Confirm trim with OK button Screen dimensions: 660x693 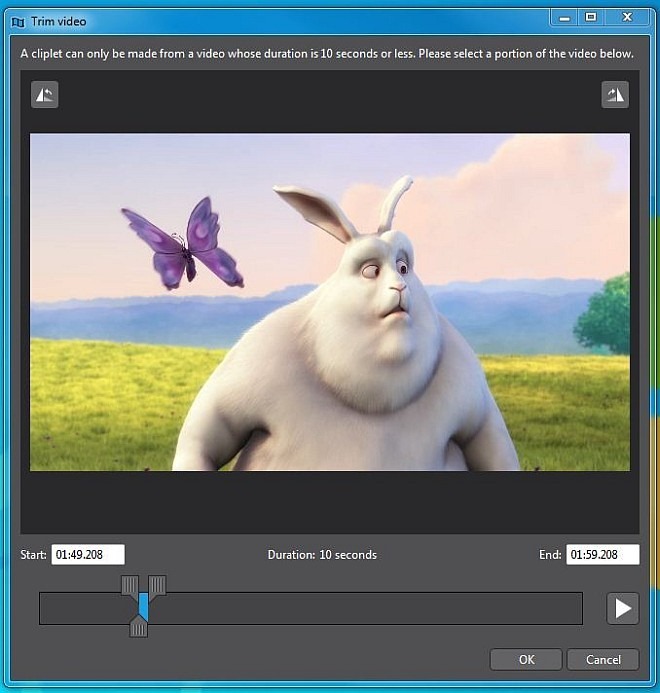(526, 659)
